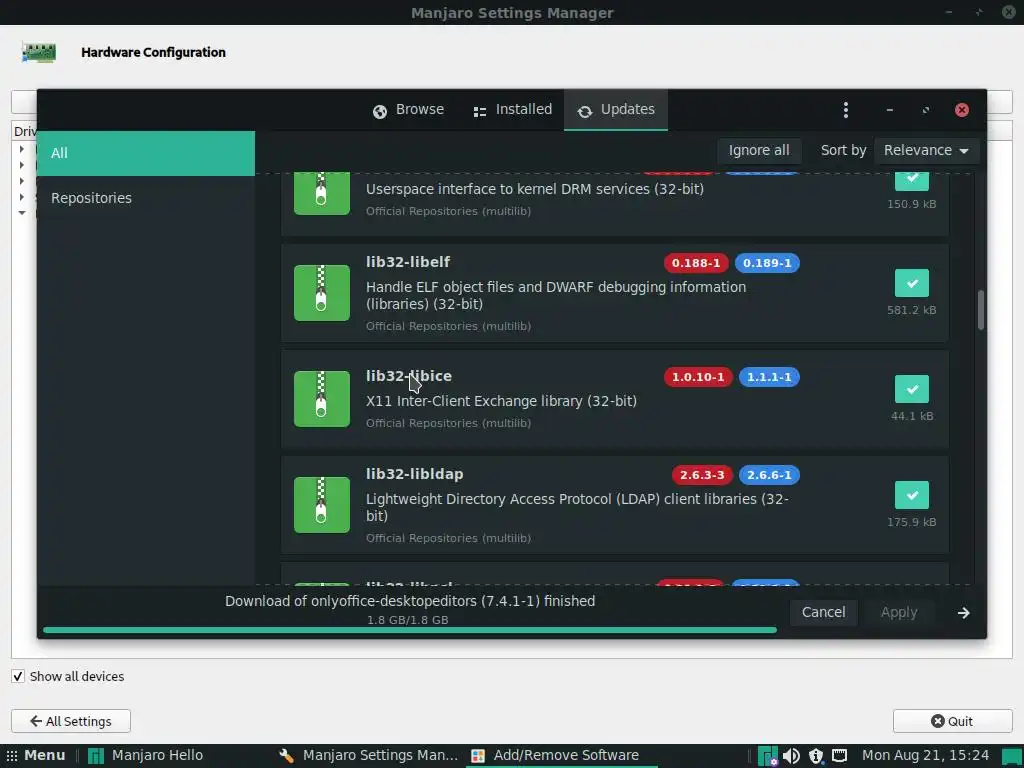Open the three-dot options menu in Add/Remove Software

[x=846, y=110]
